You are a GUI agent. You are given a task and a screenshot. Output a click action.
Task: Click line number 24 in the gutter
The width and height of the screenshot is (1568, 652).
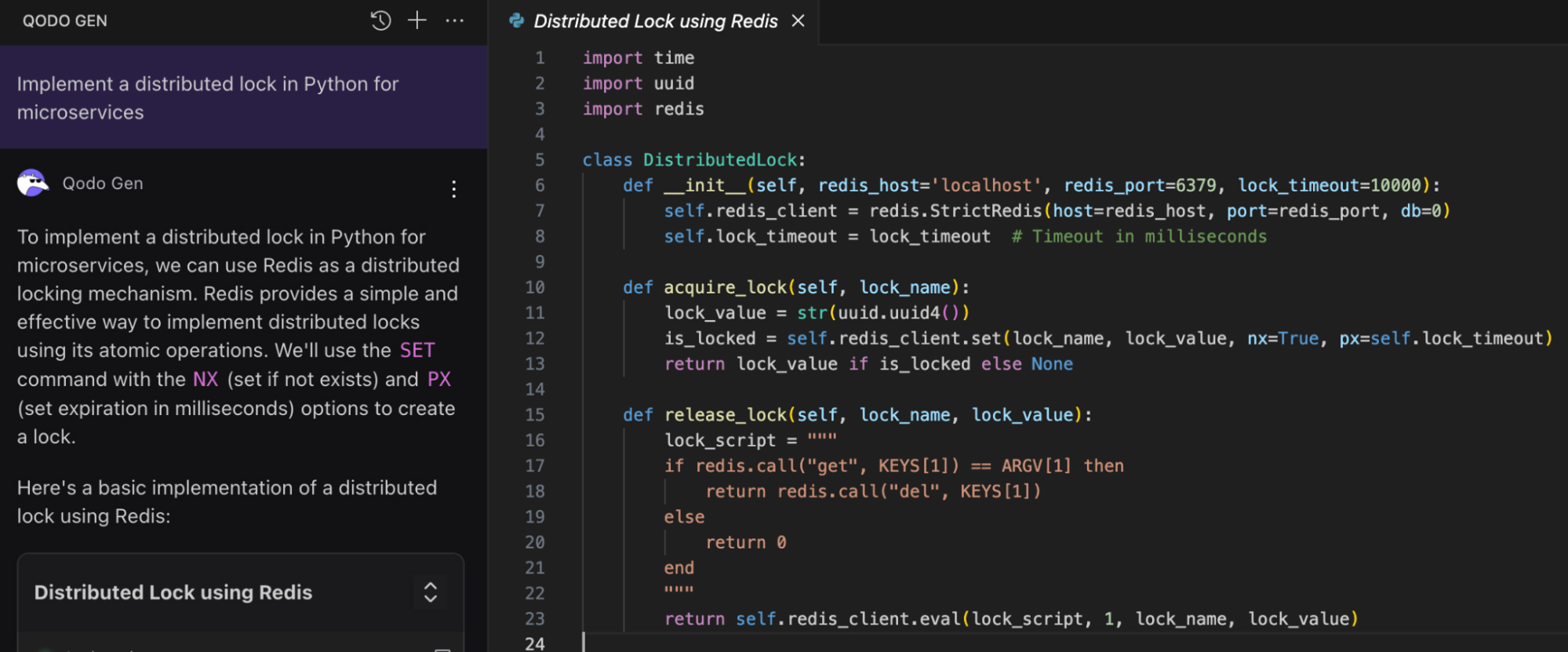click(535, 643)
